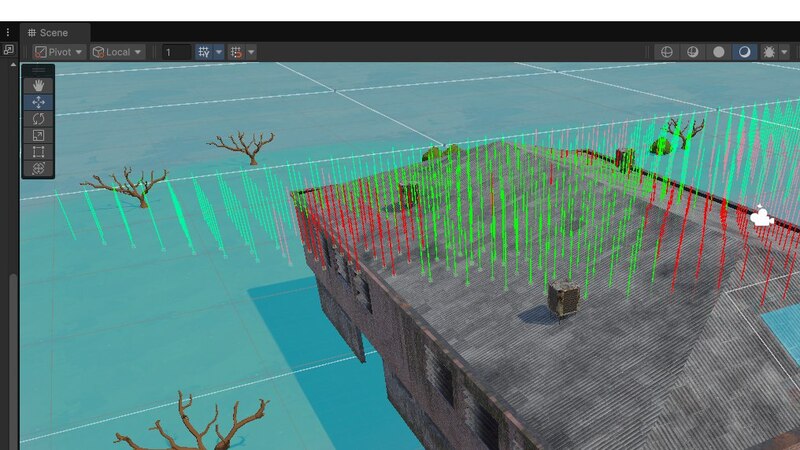
Task: Open the Local handle rotation dropdown
Action: (x=117, y=52)
